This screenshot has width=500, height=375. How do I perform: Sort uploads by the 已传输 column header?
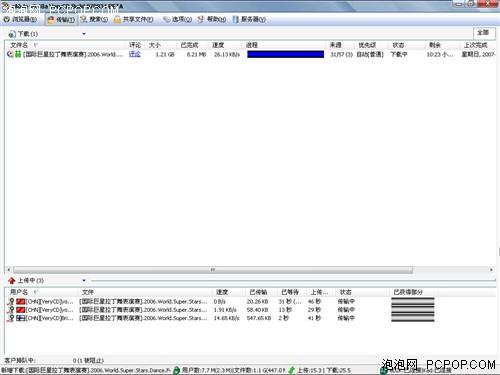[x=258, y=292]
